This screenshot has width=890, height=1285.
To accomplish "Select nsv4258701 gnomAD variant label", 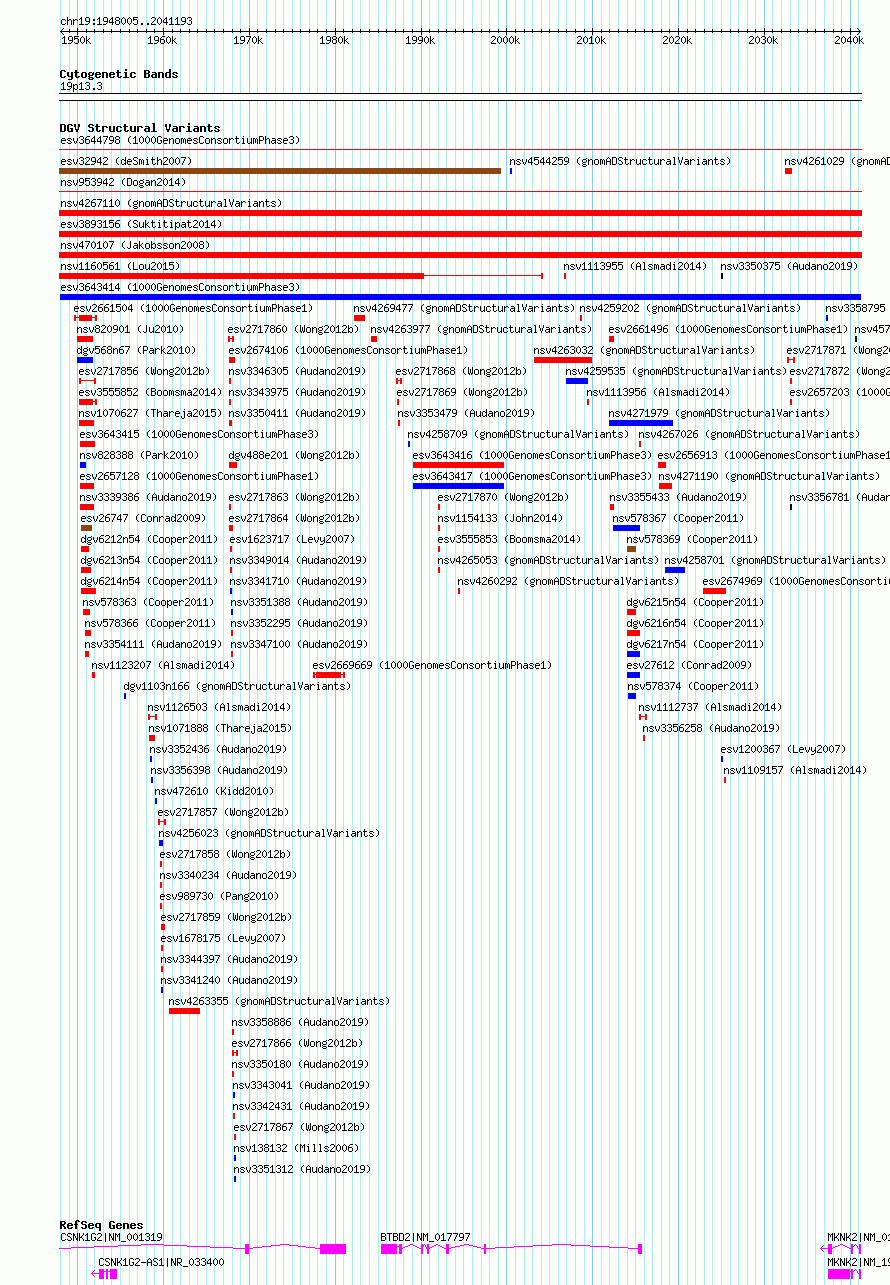I will [775, 560].
